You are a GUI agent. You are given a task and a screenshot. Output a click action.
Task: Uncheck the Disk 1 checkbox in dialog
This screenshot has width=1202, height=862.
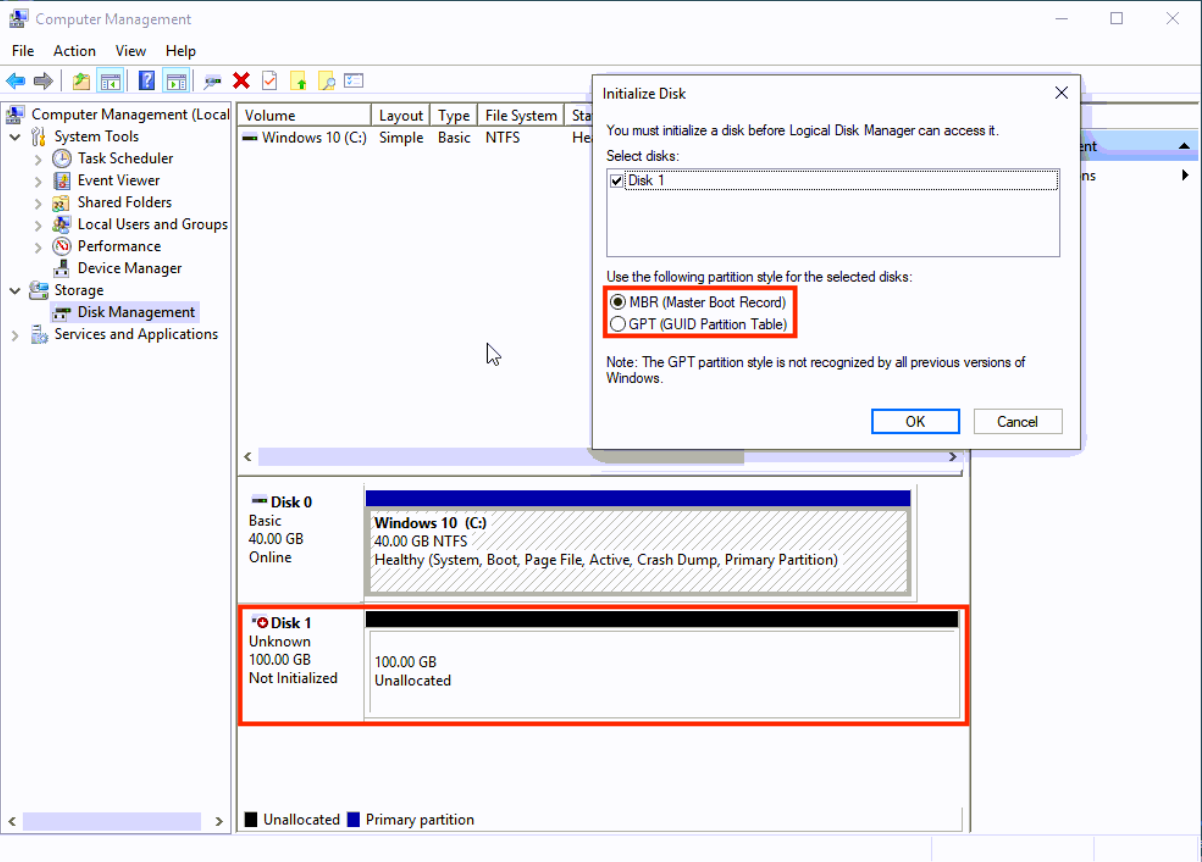[x=616, y=181]
